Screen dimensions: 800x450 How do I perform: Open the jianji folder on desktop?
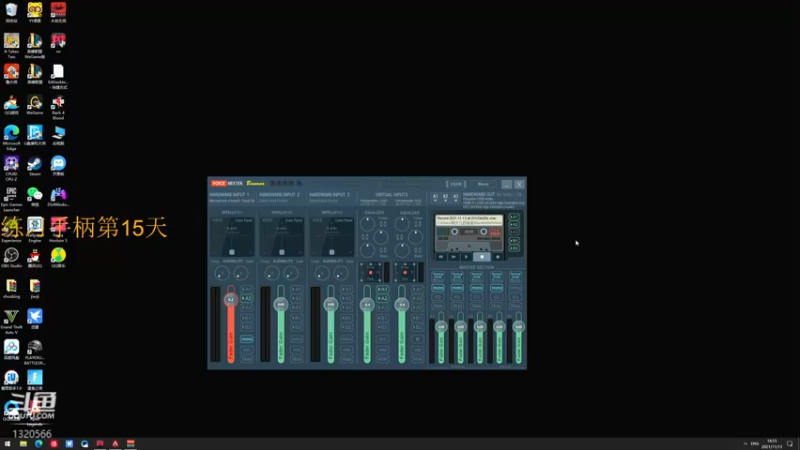(x=35, y=289)
